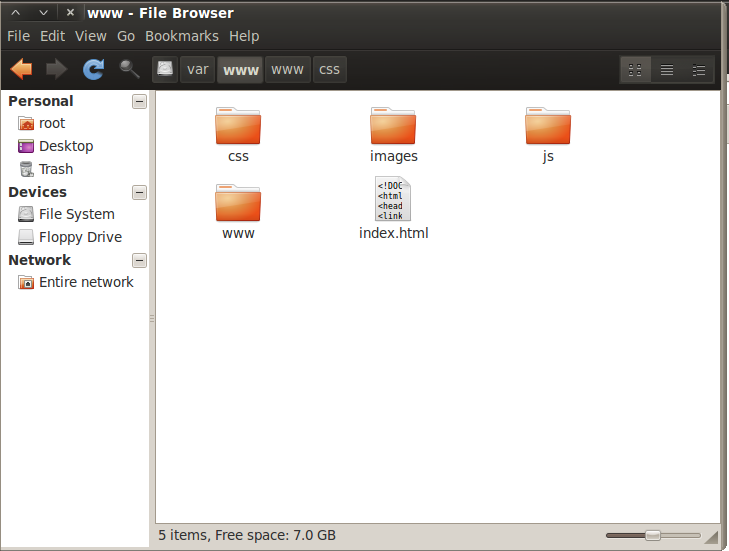Click the title bar up-arrow window button
The height and width of the screenshot is (551, 729).
point(16,13)
